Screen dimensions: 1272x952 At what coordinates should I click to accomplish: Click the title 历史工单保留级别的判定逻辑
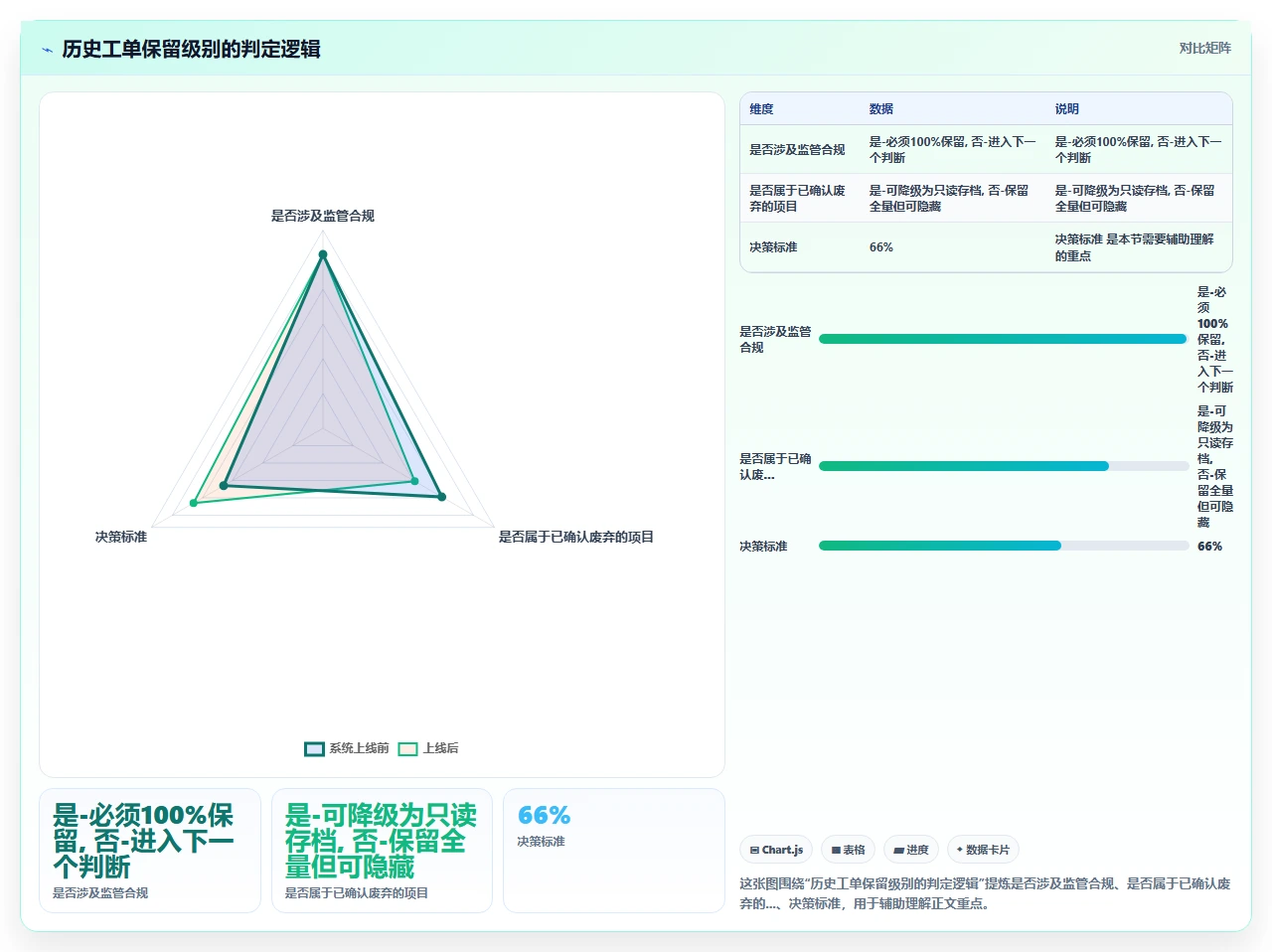tap(191, 49)
